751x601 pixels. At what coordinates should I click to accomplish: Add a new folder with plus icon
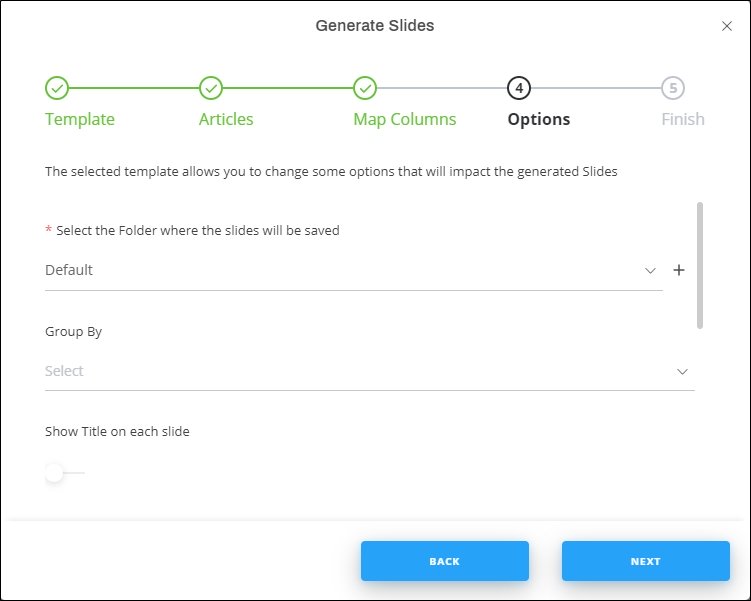click(x=679, y=270)
